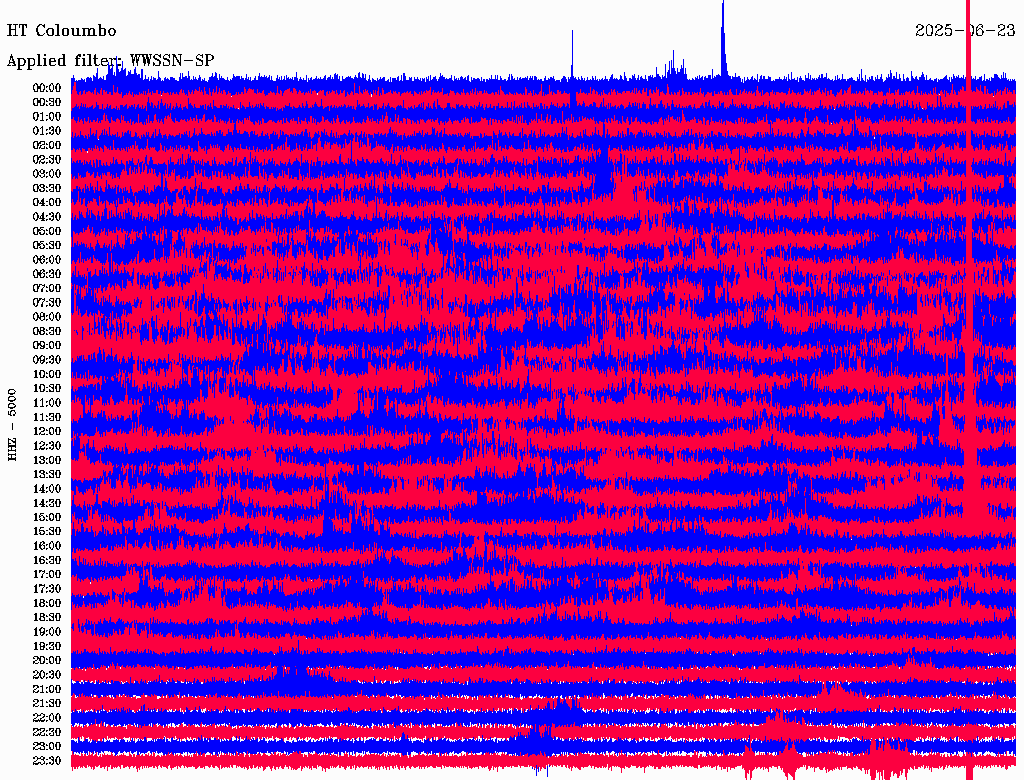Viewport: 1024px width, 780px height.
Task: Click the 18:00 time label
Action: point(47,604)
